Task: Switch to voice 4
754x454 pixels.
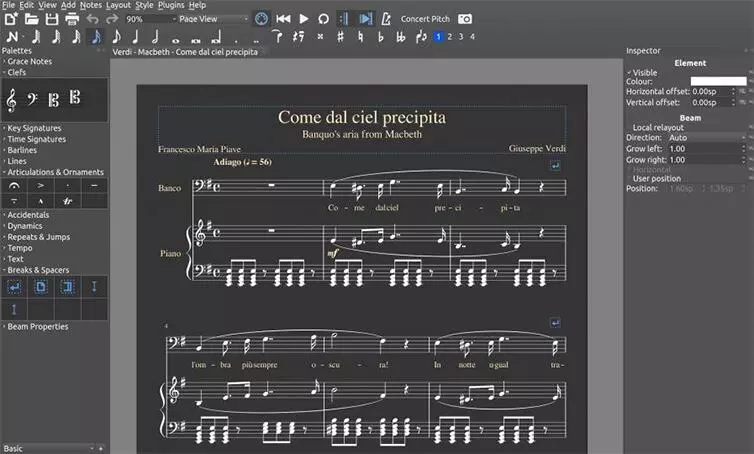Action: [473, 37]
